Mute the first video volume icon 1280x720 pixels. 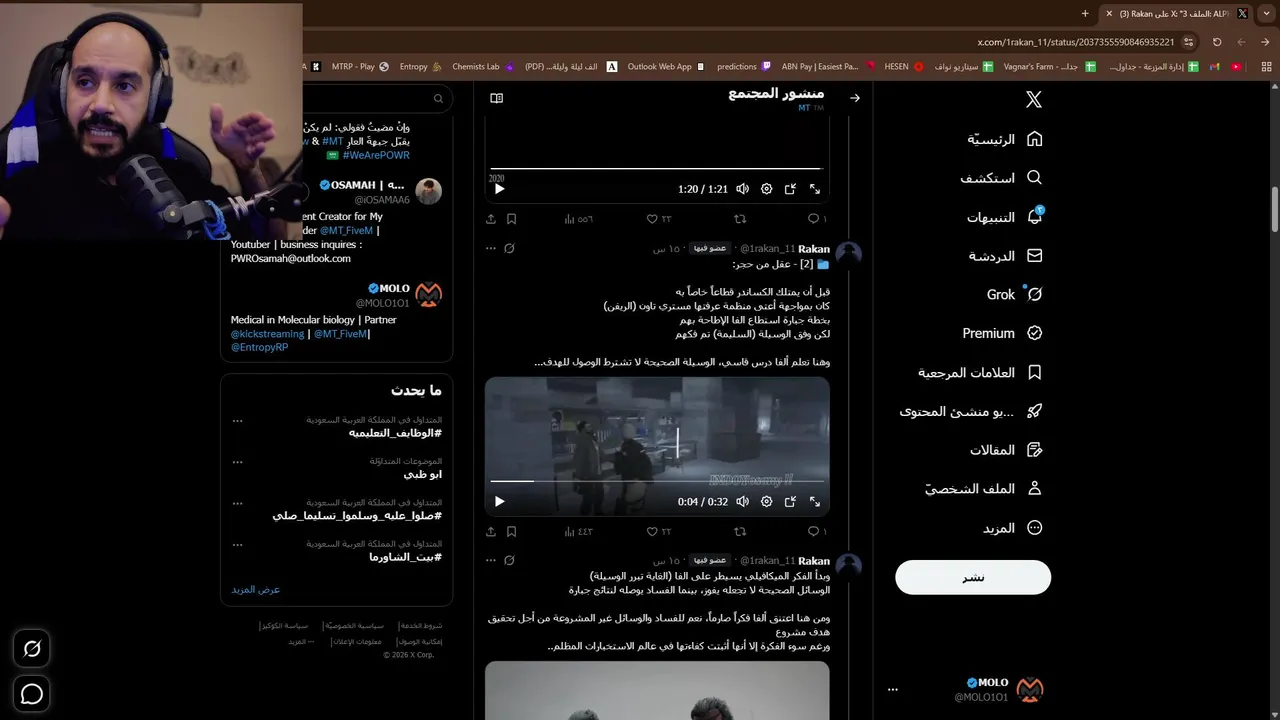point(742,189)
